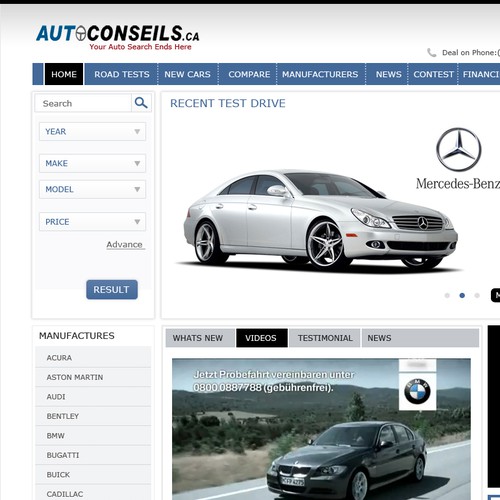
Task: Open the HOME navigation item
Action: click(x=64, y=74)
